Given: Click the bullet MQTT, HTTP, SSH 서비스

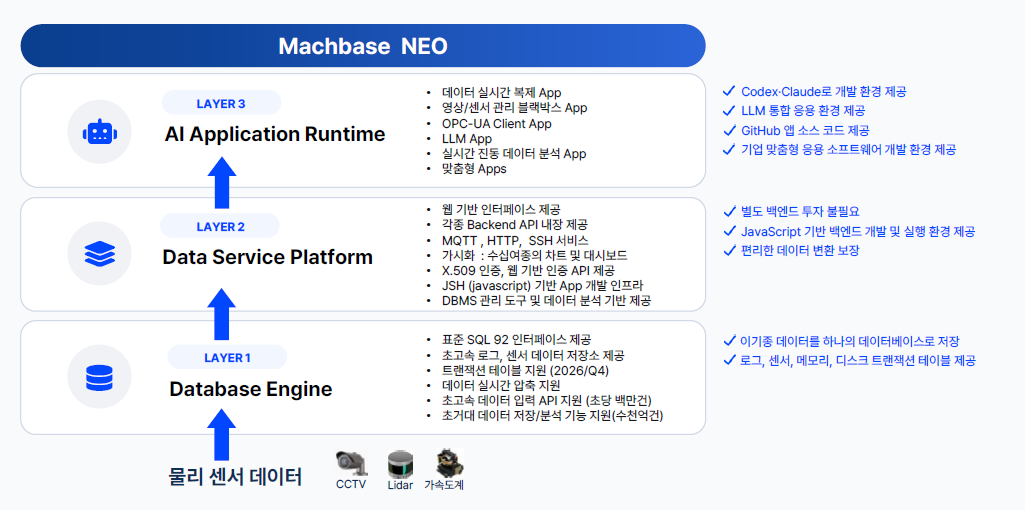Looking at the screenshot, I should (515, 240).
